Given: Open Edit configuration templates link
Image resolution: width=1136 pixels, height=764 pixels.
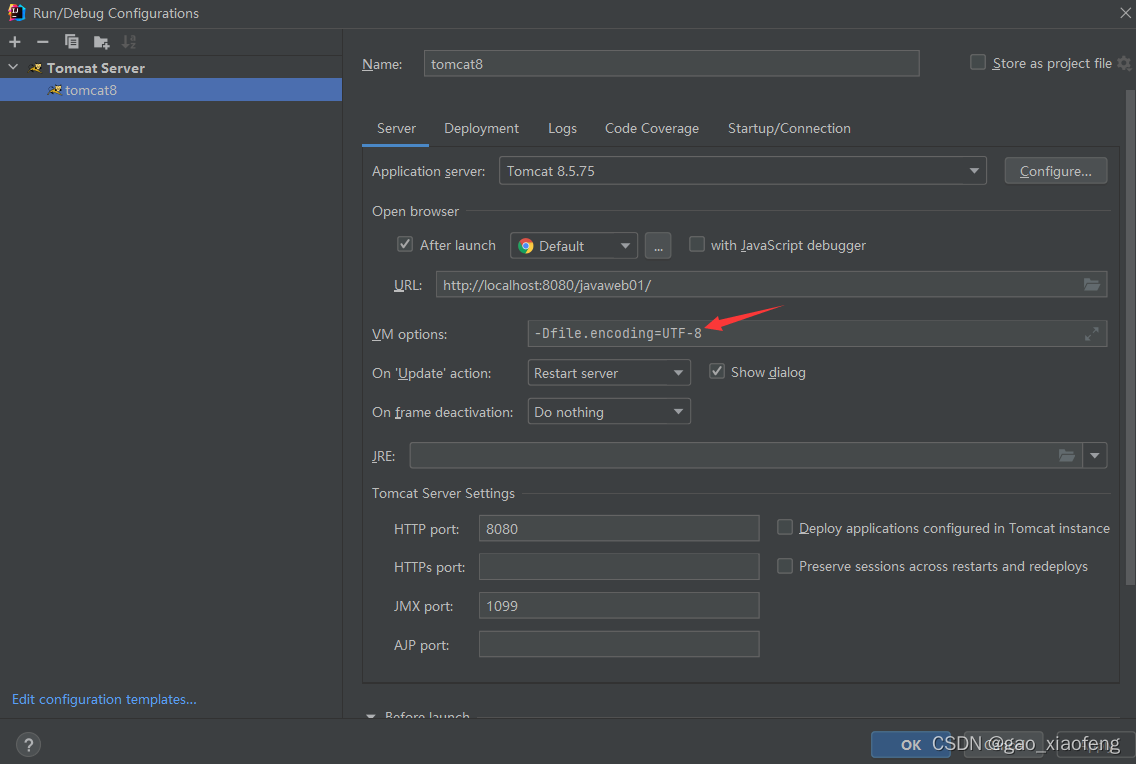Looking at the screenshot, I should point(104,699).
